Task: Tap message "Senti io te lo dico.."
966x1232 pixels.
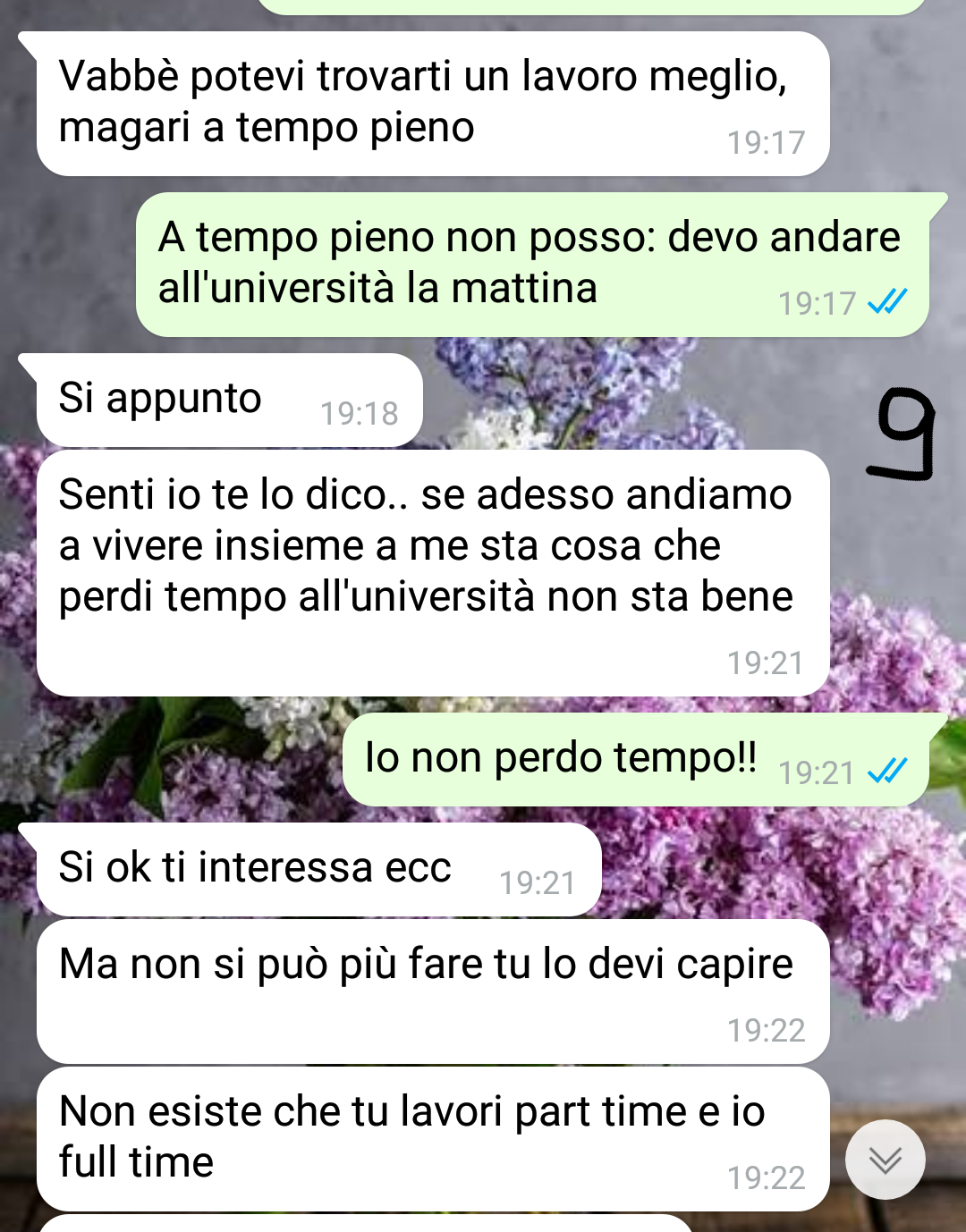Action: click(x=433, y=573)
